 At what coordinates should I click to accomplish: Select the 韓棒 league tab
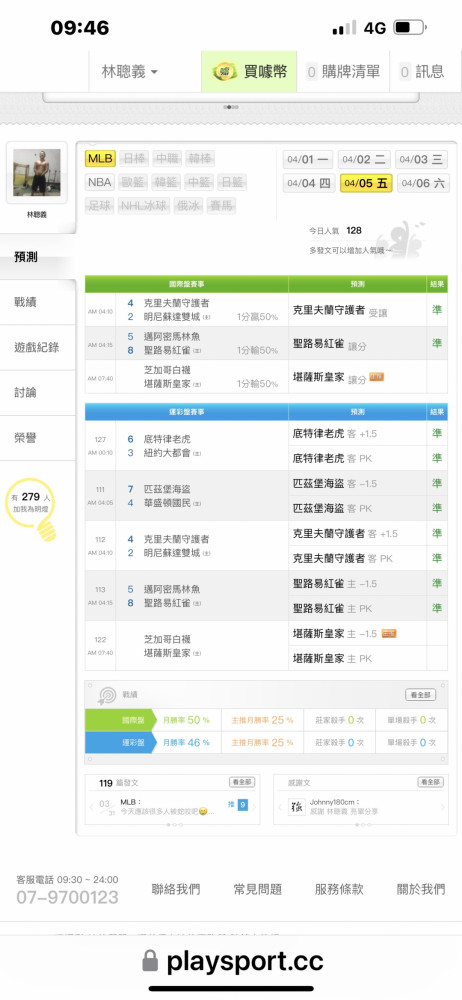(200, 159)
